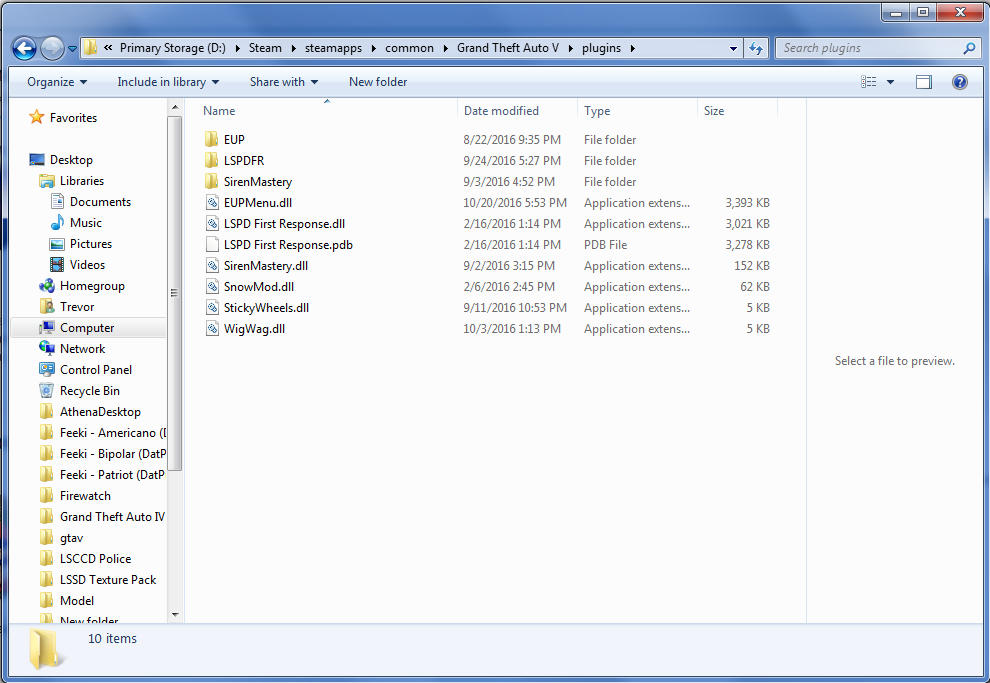Image resolution: width=990 pixels, height=683 pixels.
Task: Create a New folder
Action: 378,82
